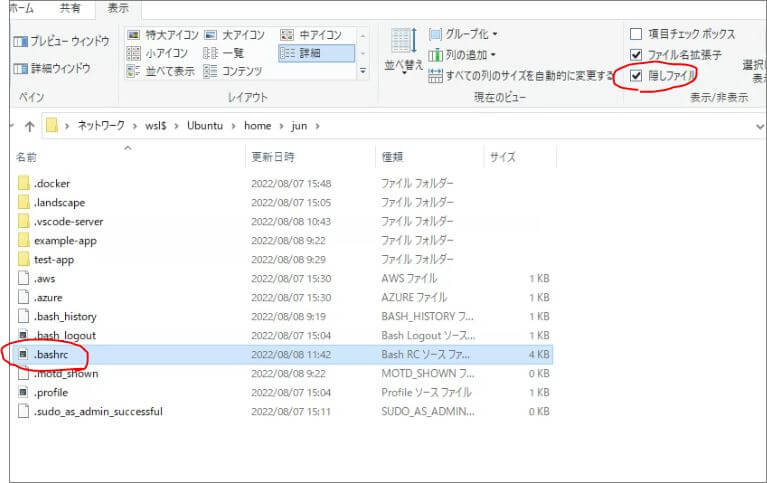Click the .profile file name
The width and height of the screenshot is (767, 483).
[x=51, y=392]
